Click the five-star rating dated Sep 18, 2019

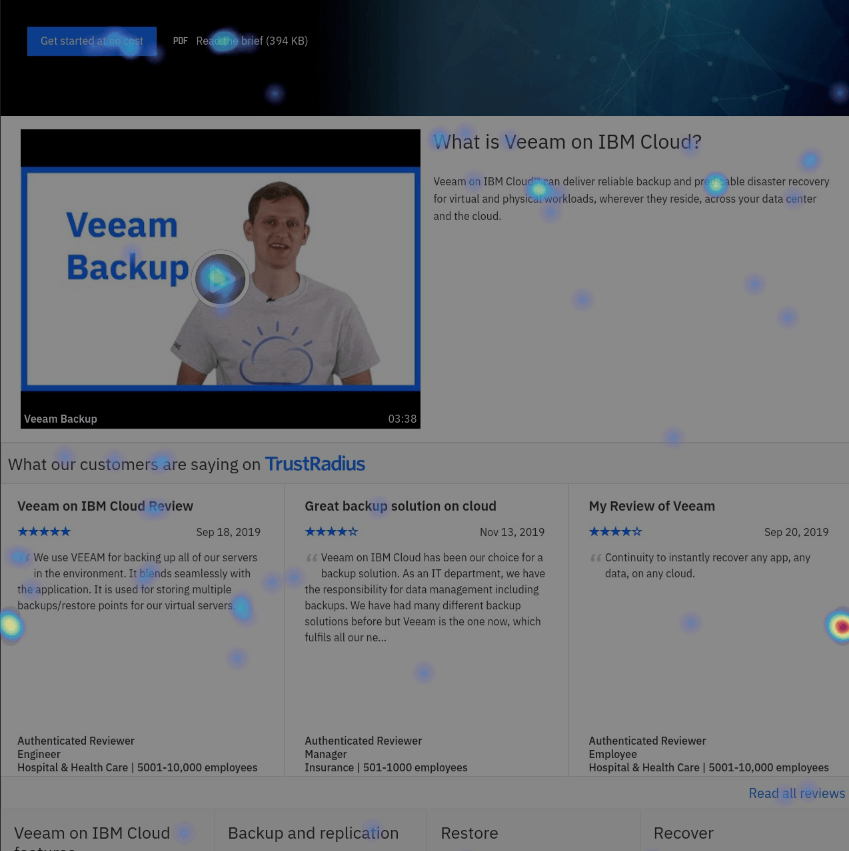(44, 532)
